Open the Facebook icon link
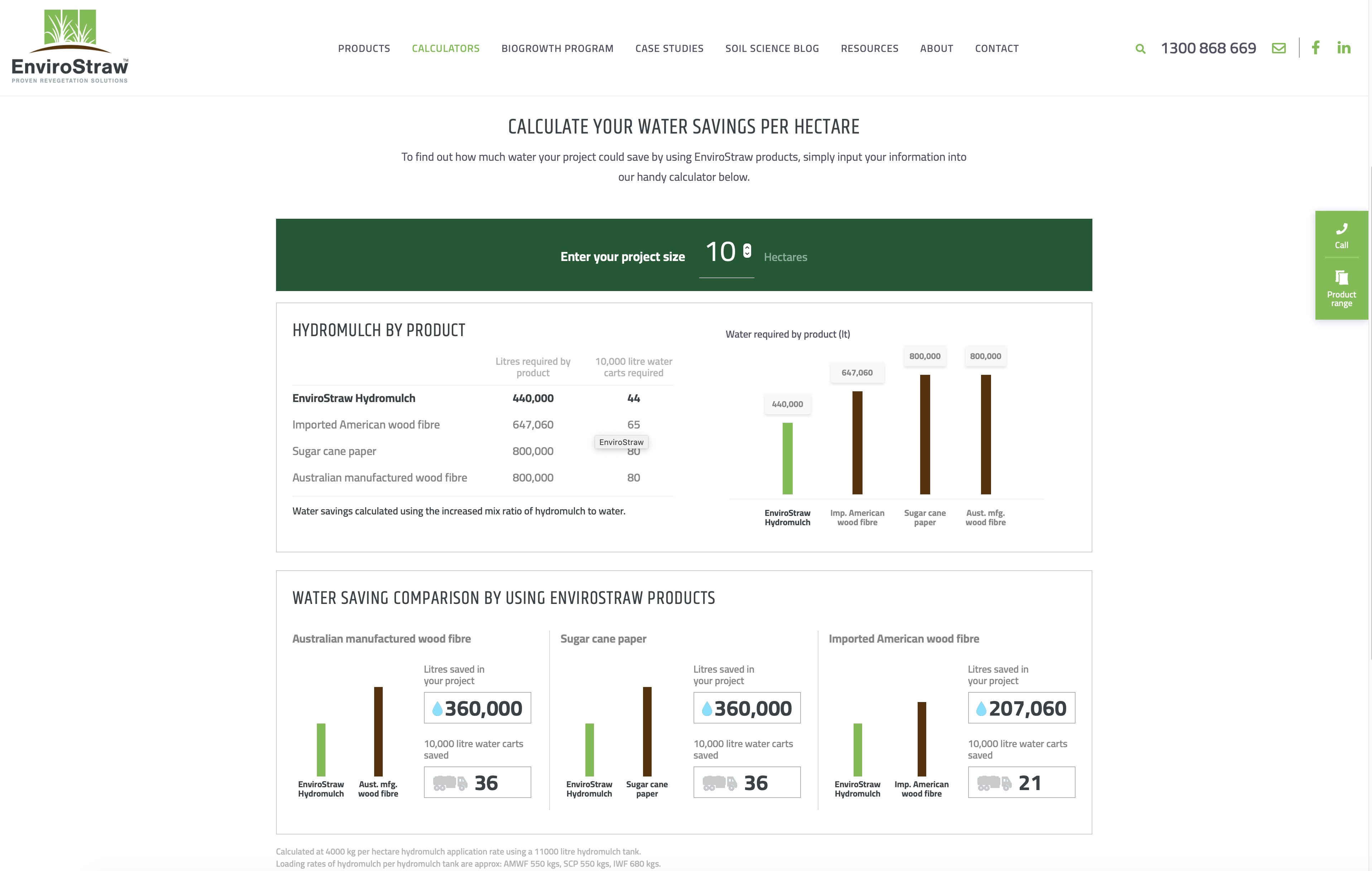Image resolution: width=1372 pixels, height=871 pixels. 1315,48
